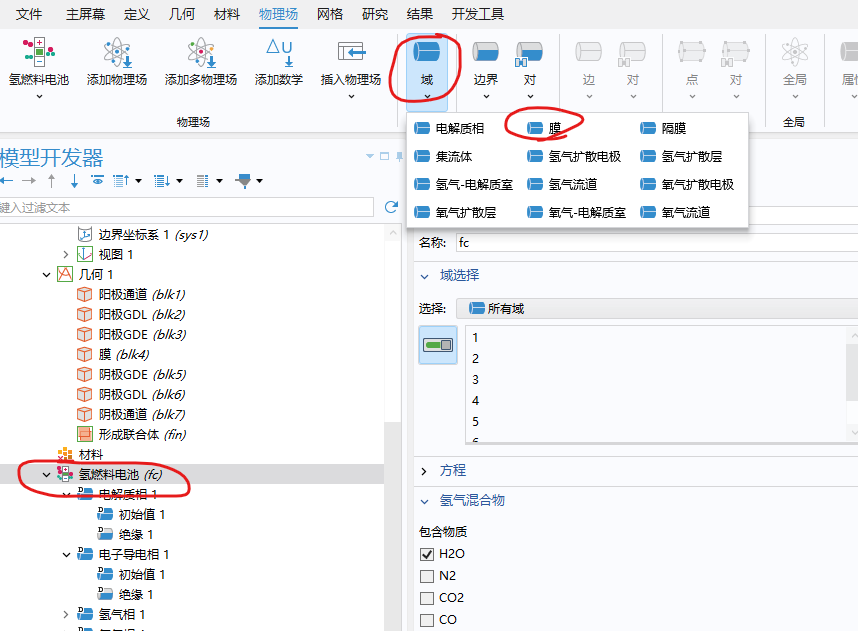Screen dimensions: 858x631
Task: Choose 氢气扩散层 from the domain menu
Action: pos(681,157)
